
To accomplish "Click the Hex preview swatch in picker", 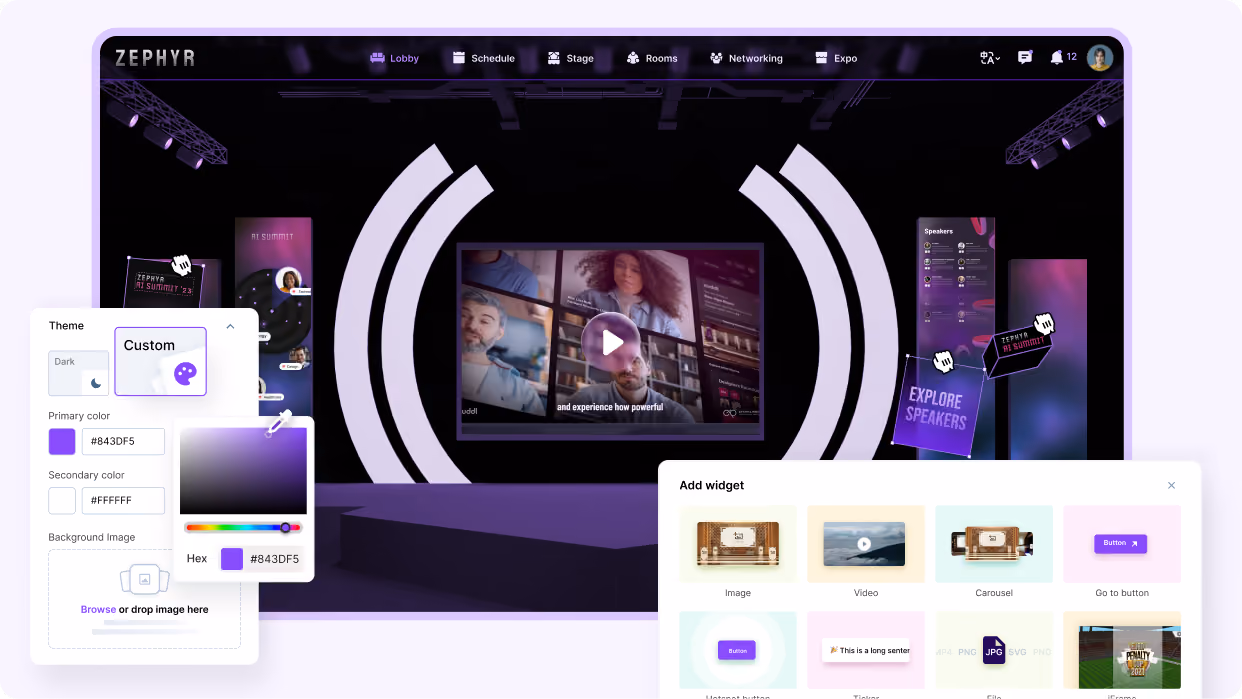I will coord(232,559).
